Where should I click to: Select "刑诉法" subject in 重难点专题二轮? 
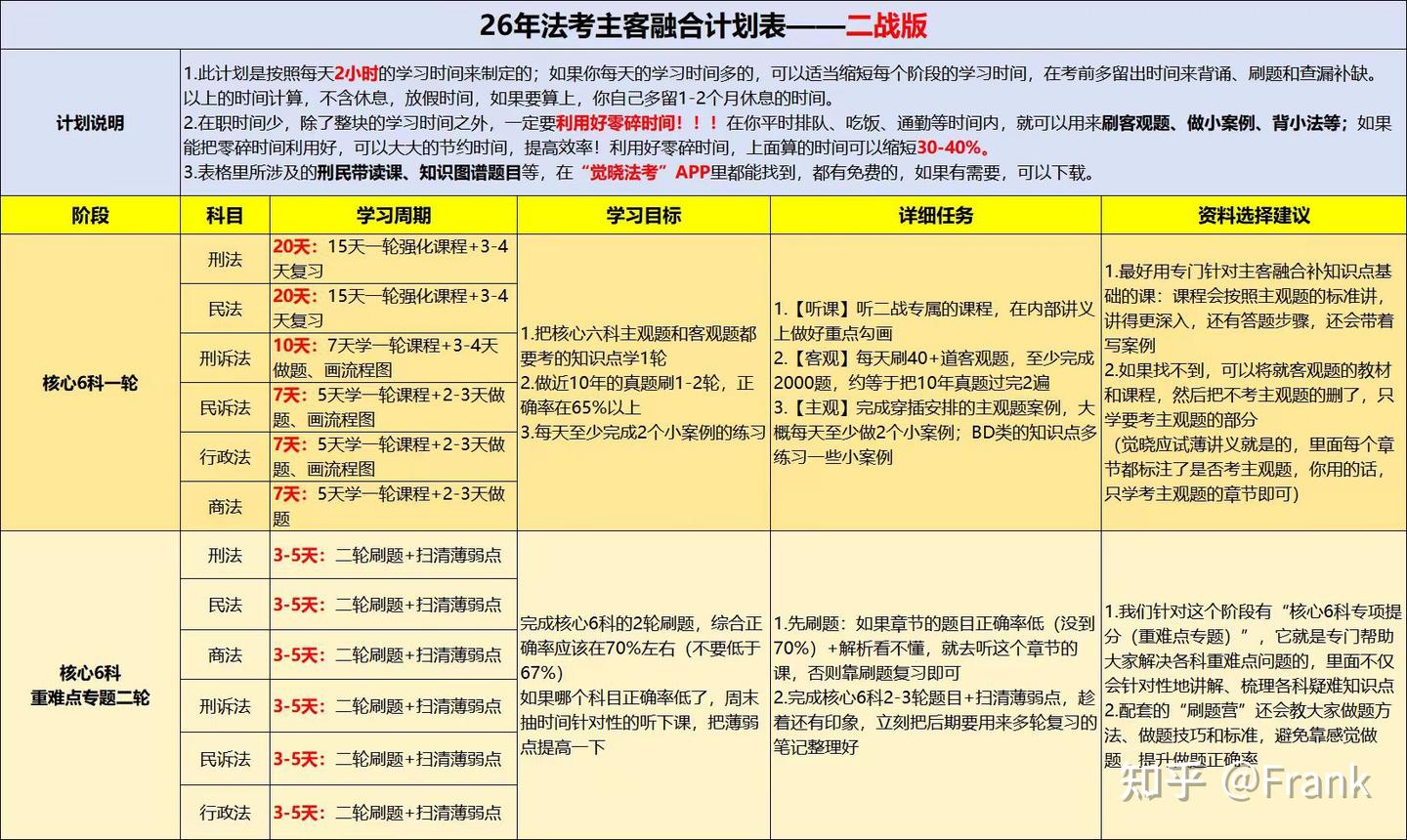click(225, 706)
